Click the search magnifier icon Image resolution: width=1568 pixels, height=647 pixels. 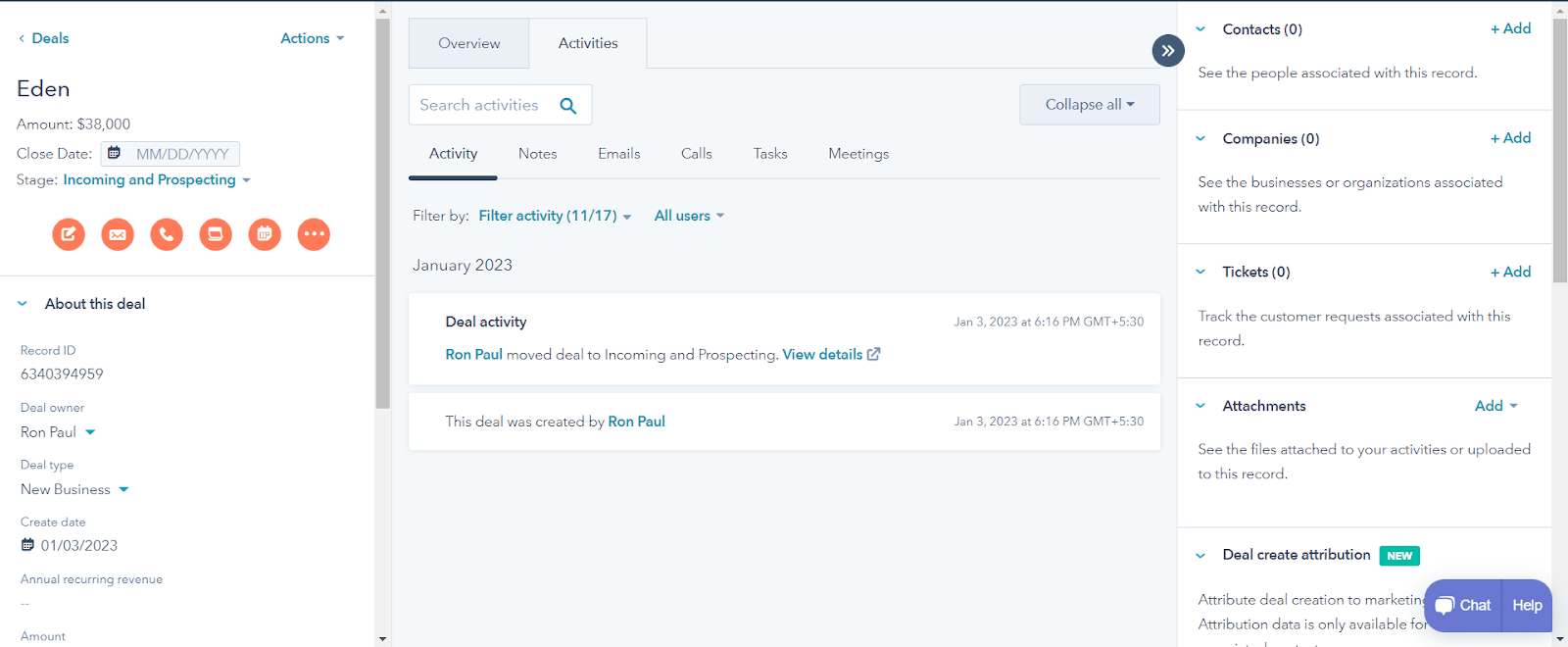click(568, 106)
